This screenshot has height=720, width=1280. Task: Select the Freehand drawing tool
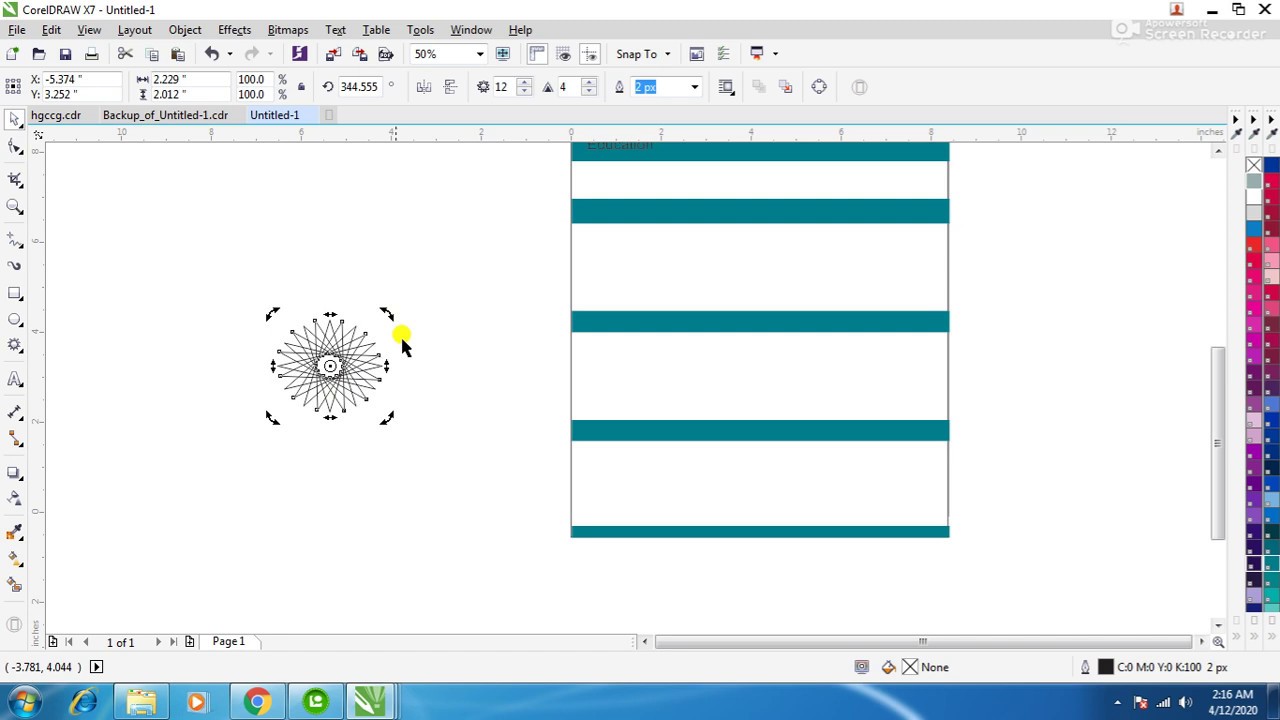(x=15, y=240)
